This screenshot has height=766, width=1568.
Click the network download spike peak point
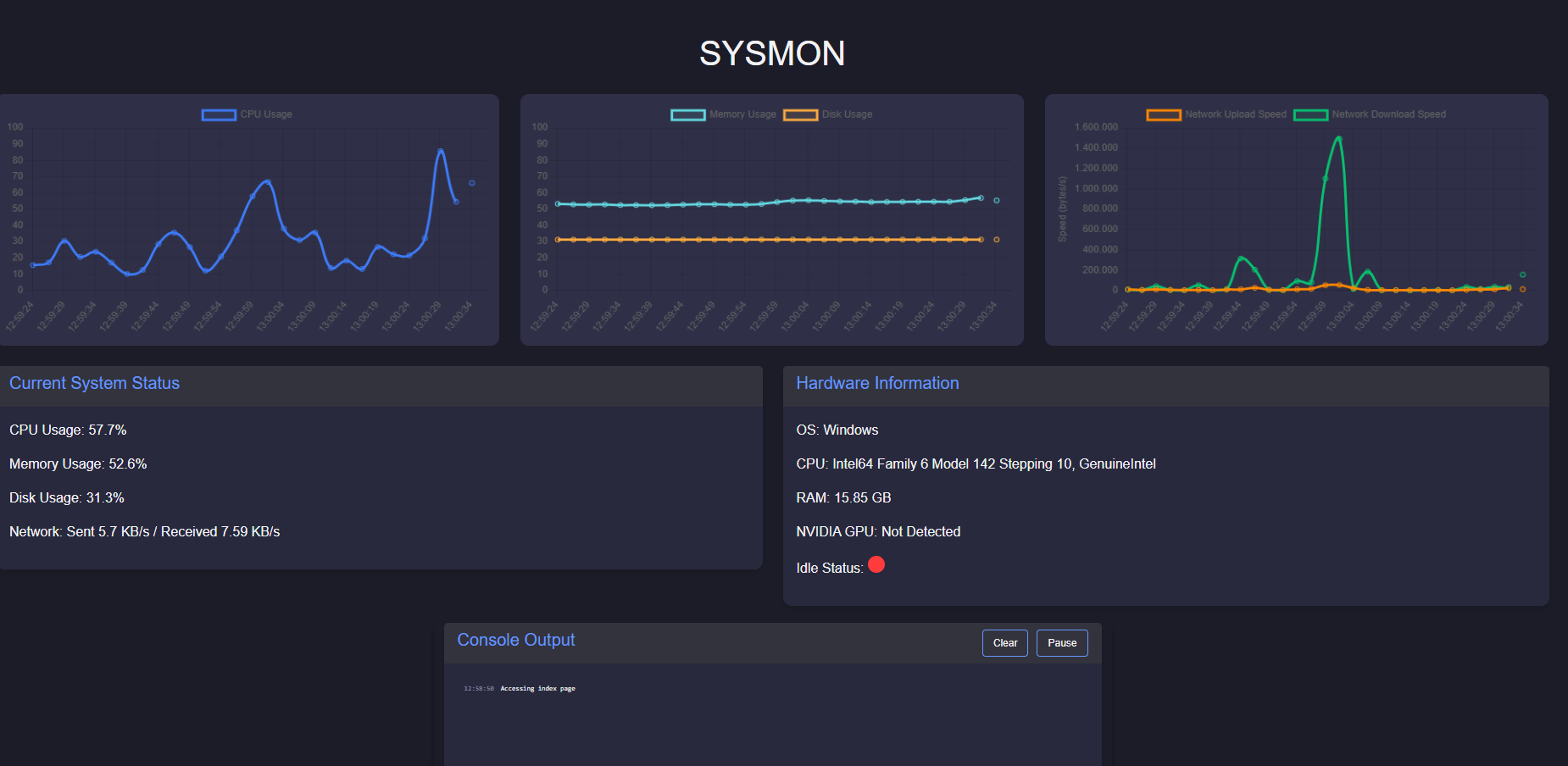click(1338, 138)
